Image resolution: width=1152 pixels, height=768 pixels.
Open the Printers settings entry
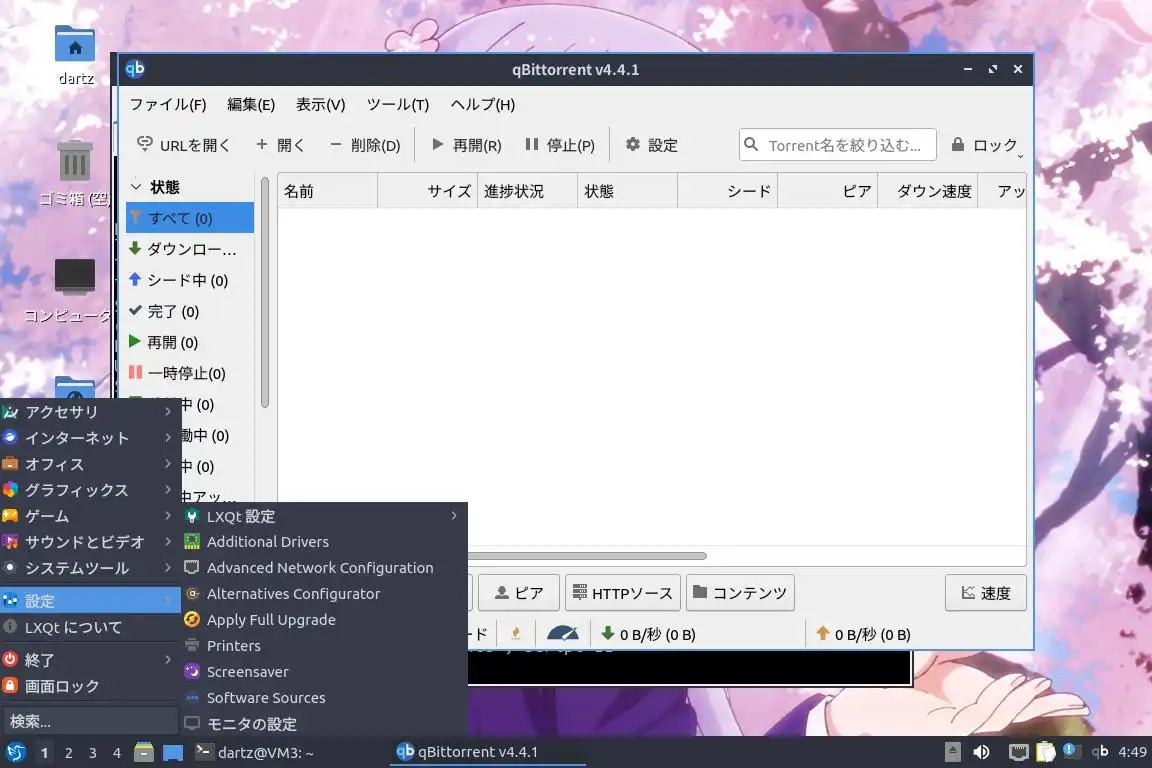coord(324,646)
